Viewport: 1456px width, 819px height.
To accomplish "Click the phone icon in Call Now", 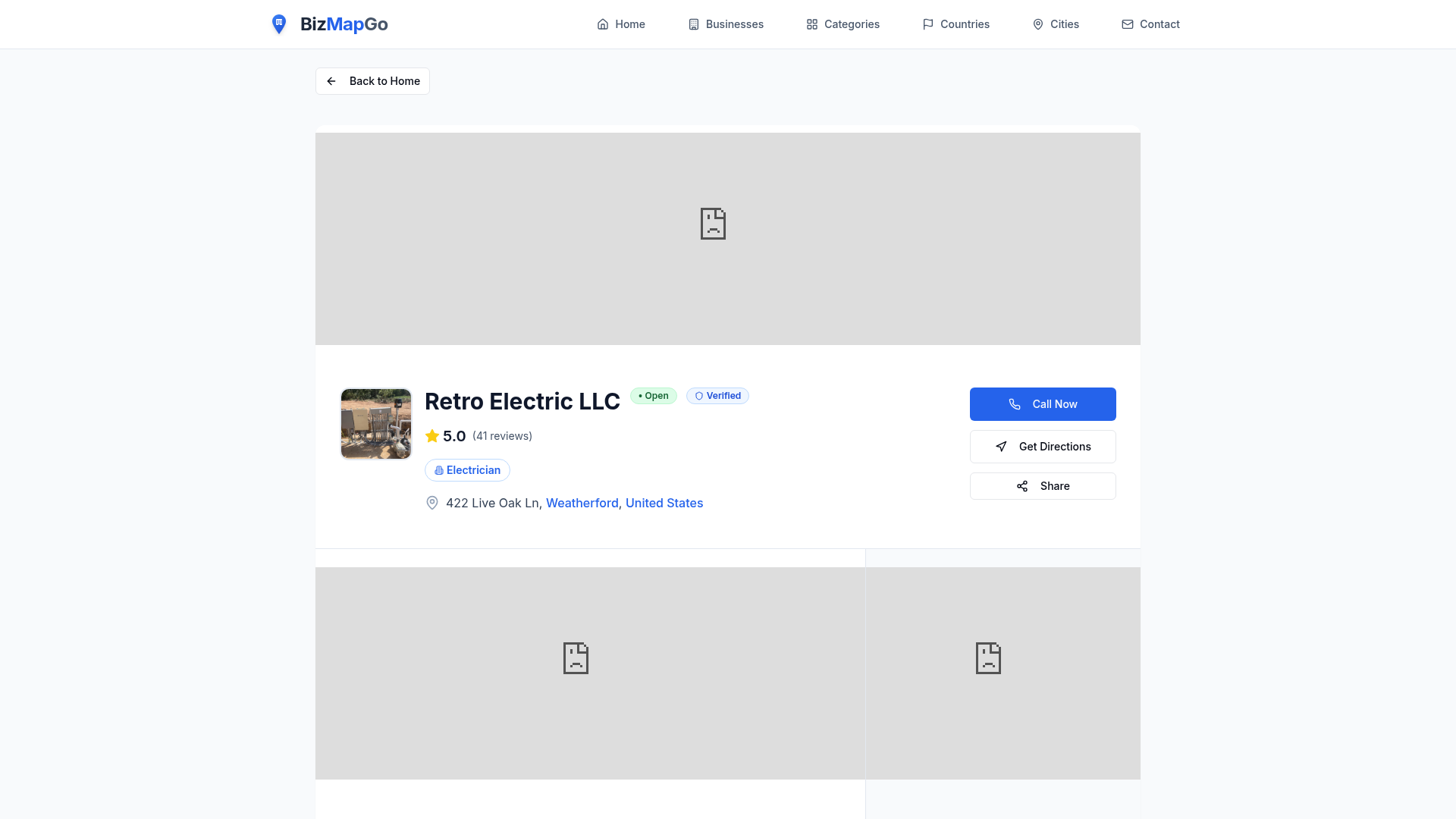I will (x=1015, y=404).
